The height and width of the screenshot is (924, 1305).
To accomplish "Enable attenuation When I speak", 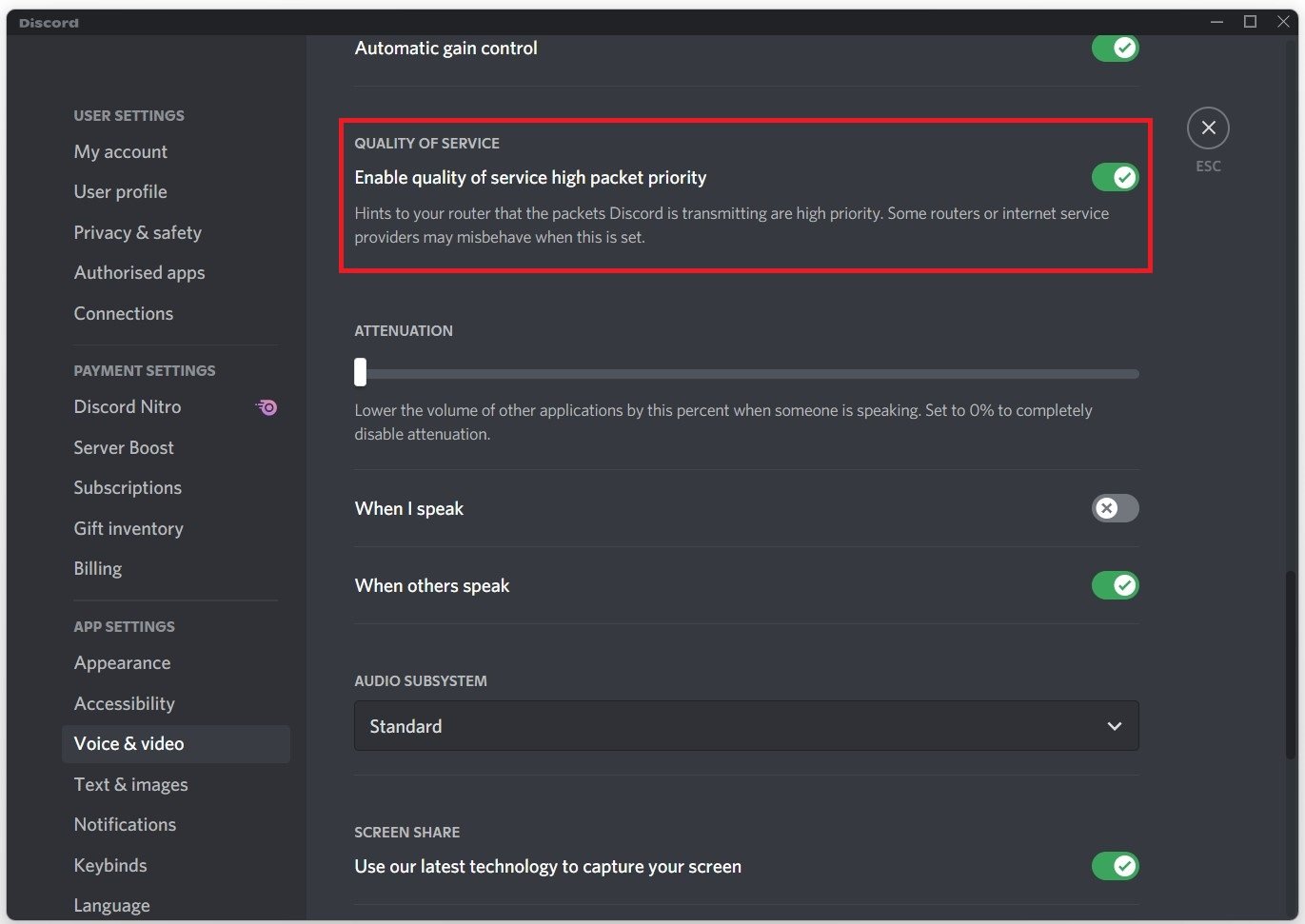I will tap(1115, 508).
